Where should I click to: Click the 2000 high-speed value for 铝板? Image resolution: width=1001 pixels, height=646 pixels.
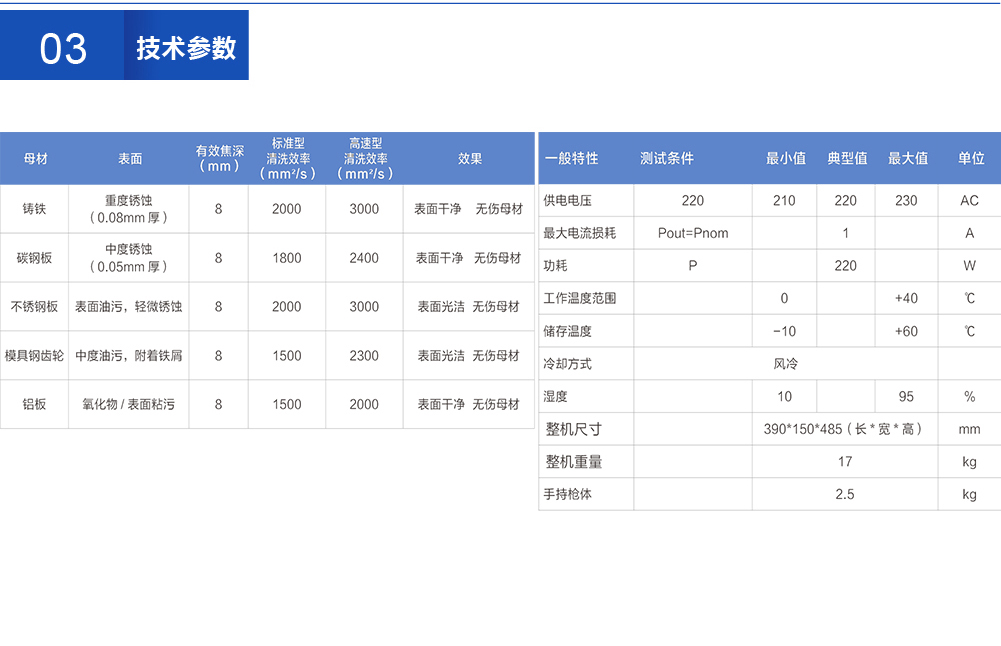pyautogui.click(x=364, y=404)
